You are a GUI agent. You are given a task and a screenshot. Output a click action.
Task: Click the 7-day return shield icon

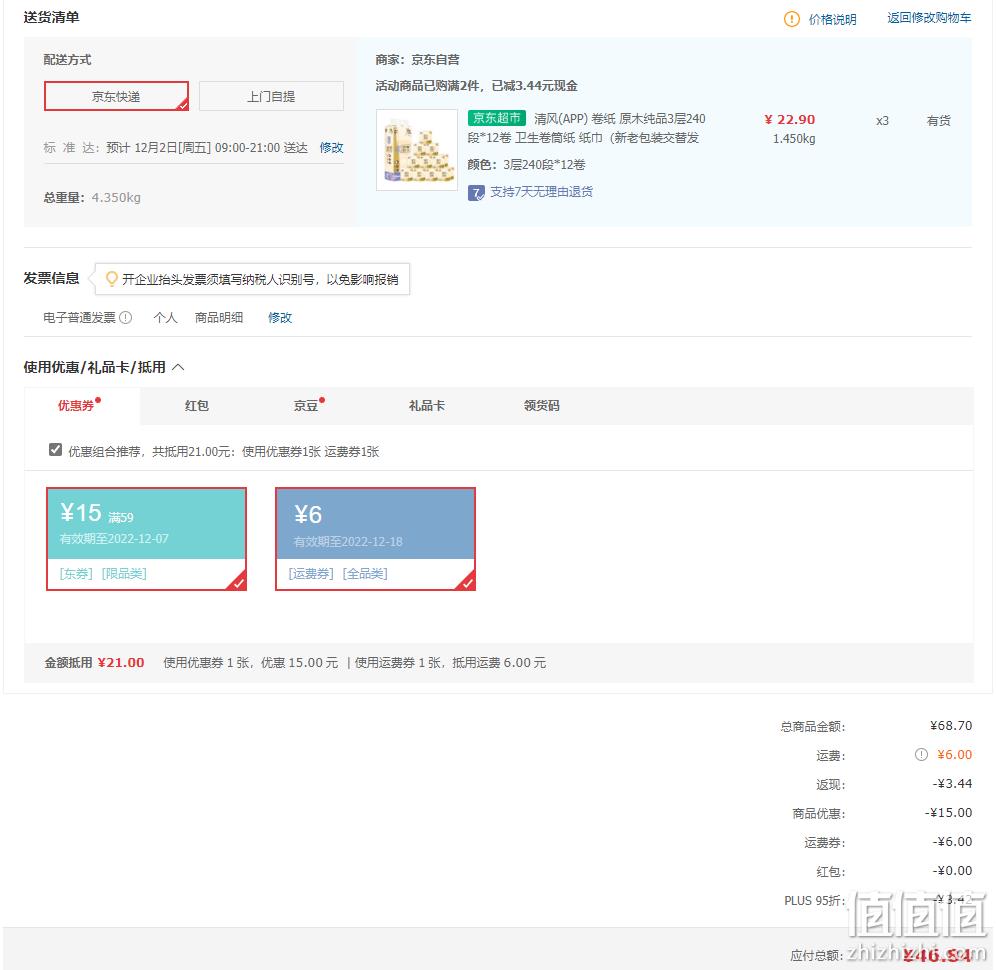(x=476, y=192)
